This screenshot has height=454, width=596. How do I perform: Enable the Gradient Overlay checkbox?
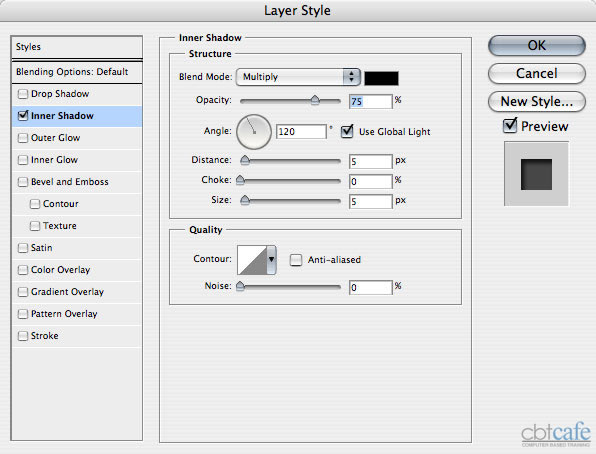click(23, 292)
